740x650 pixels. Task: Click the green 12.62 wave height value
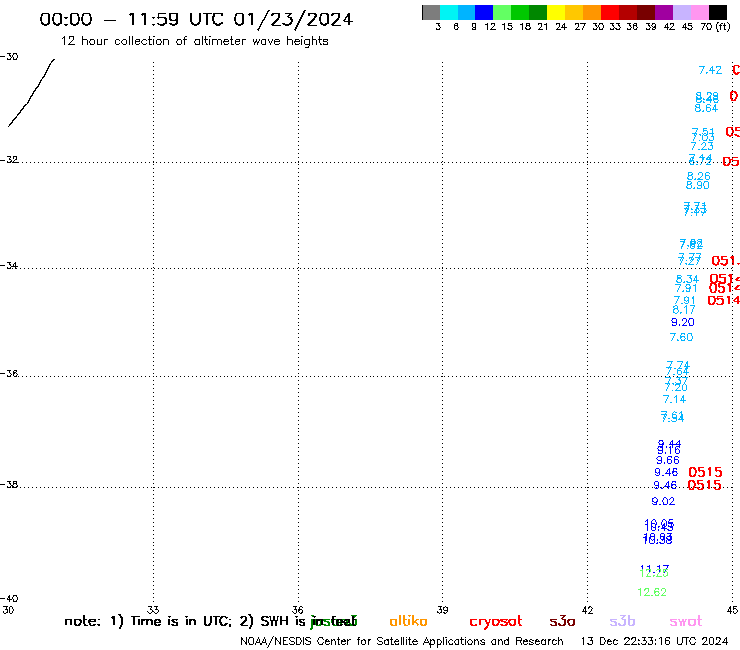point(652,592)
